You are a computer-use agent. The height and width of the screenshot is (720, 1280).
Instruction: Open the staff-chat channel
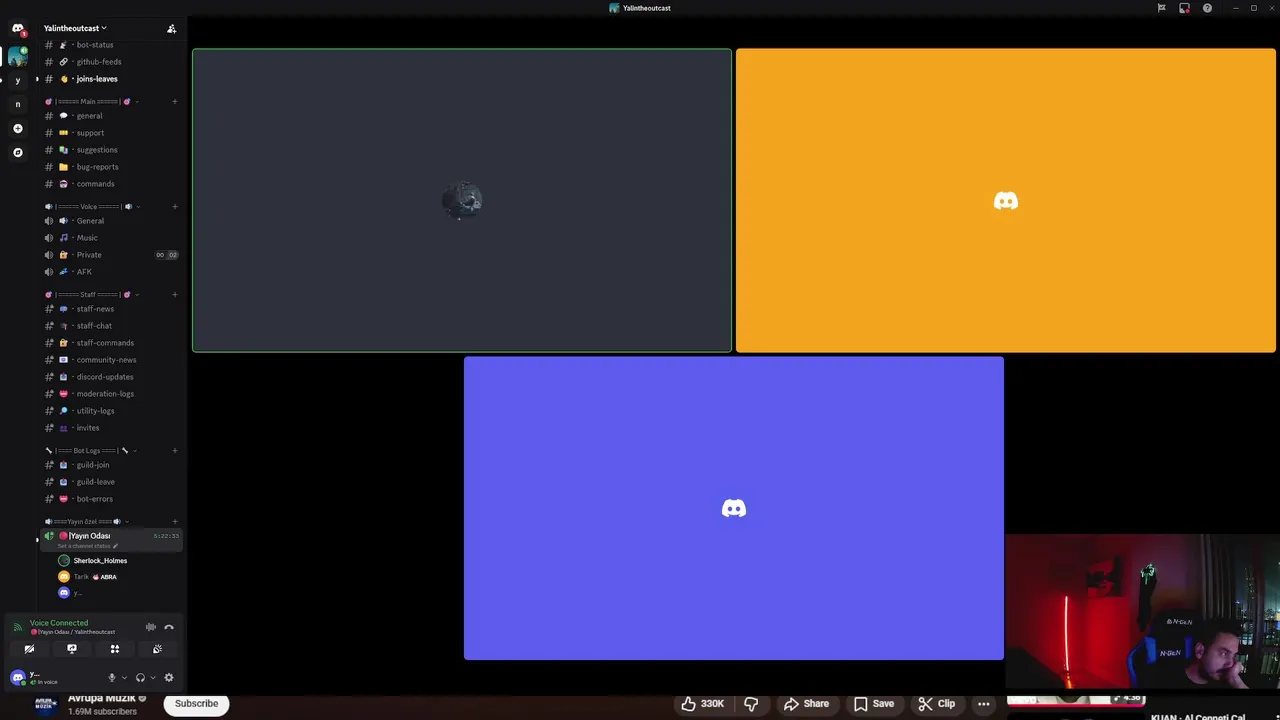112,326
